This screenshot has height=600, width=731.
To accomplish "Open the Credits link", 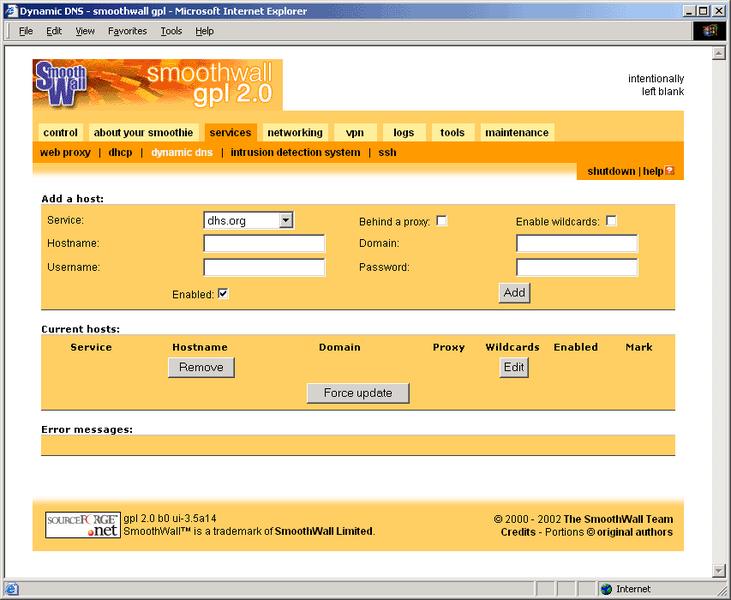I will [x=518, y=532].
